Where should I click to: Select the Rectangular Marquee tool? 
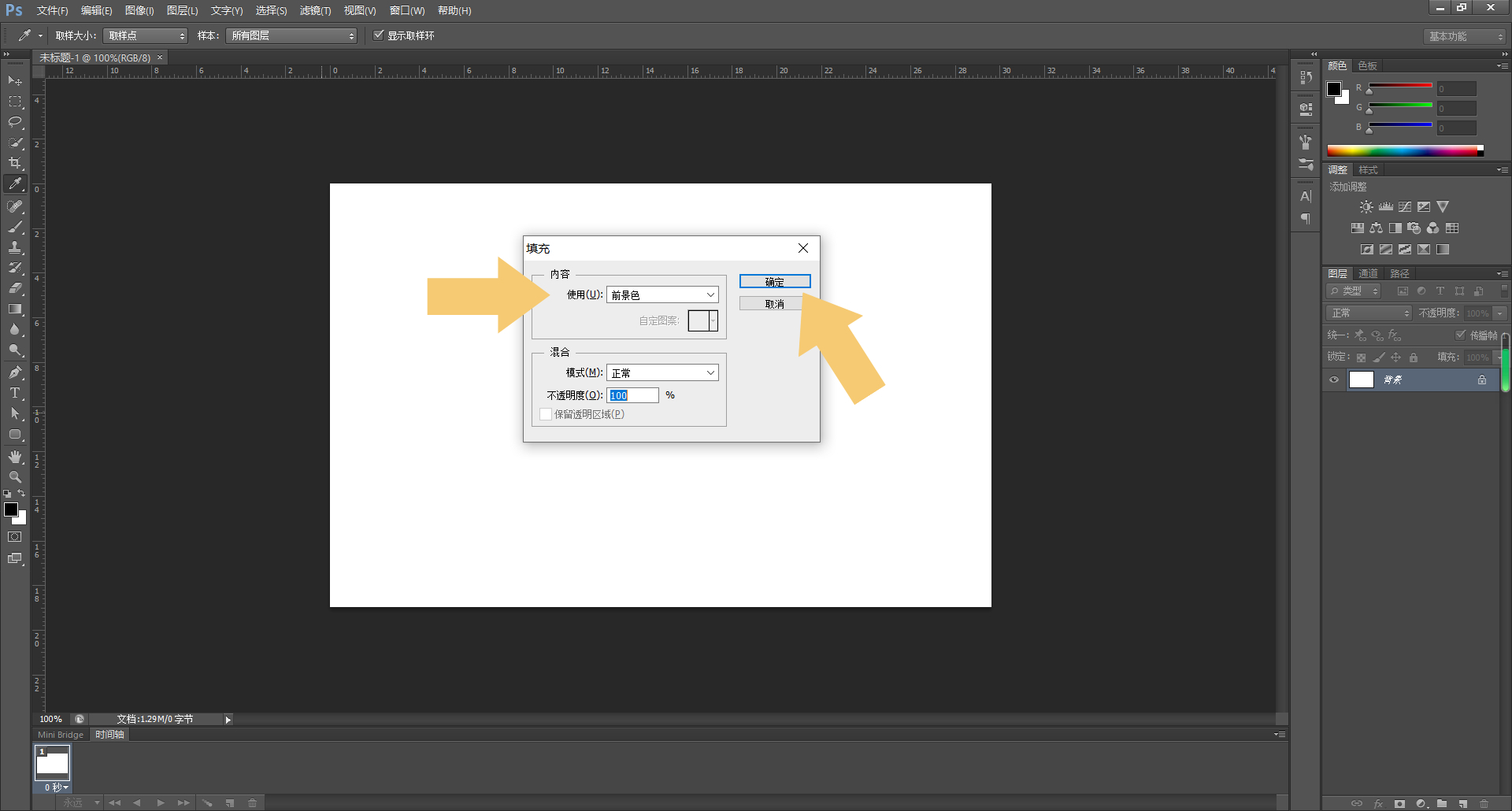tap(15, 102)
